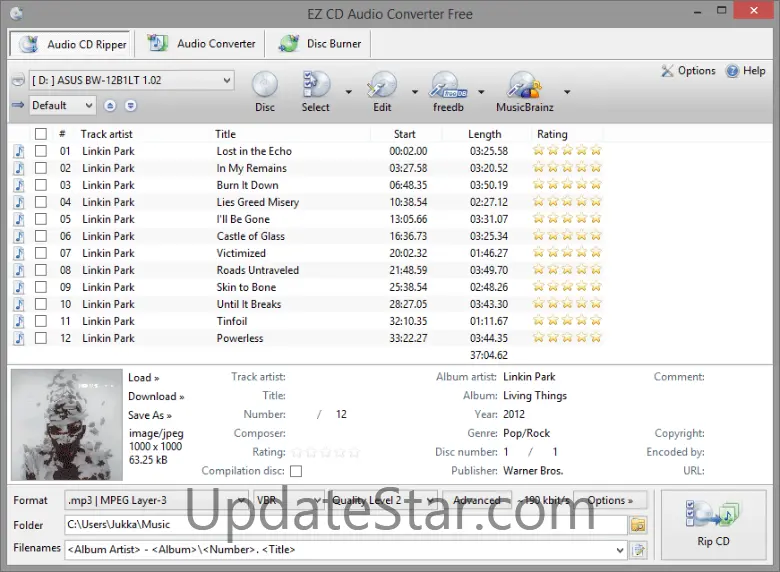Screen dimensions: 780x572
Task: Click Download » for cover art
Action: point(156,396)
